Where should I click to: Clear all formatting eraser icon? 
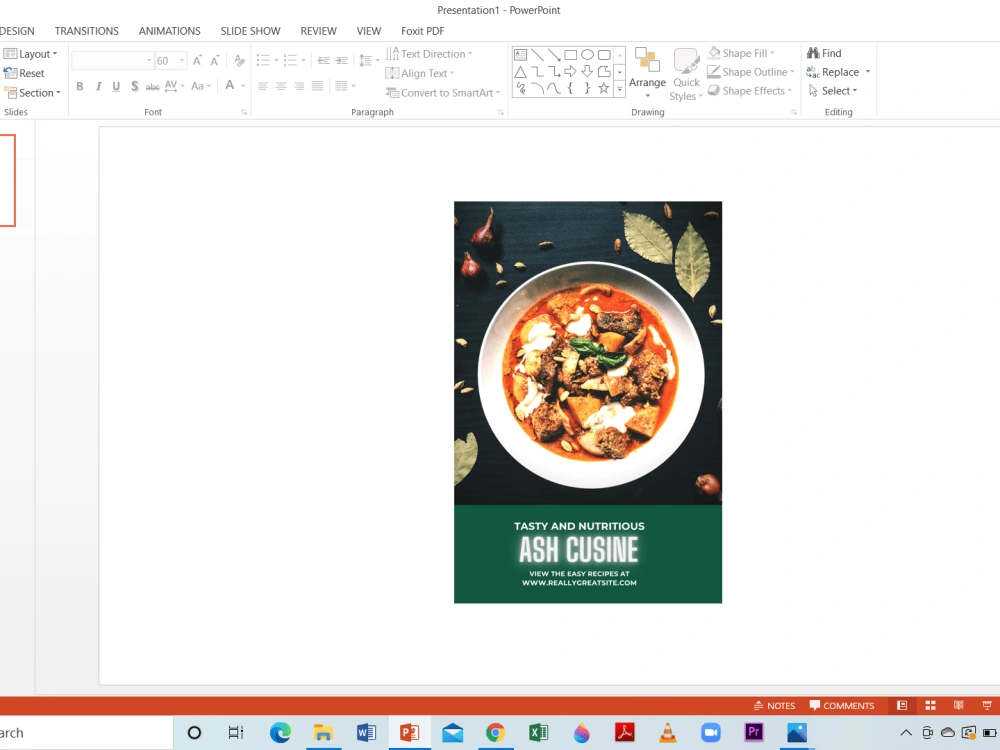tap(239, 61)
